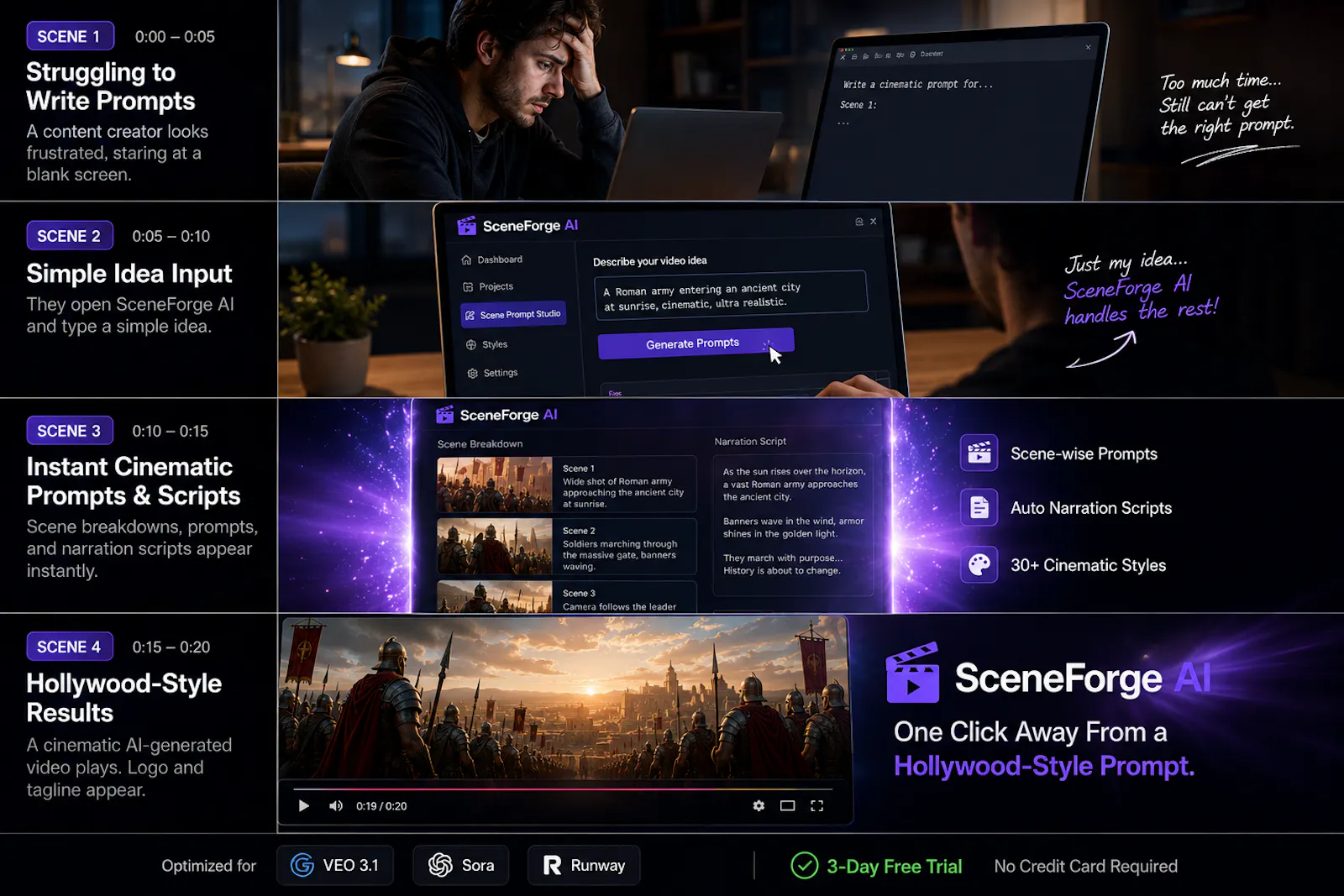The width and height of the screenshot is (1344, 896).
Task: Click the Sora knot logo icon
Action: coord(440,866)
